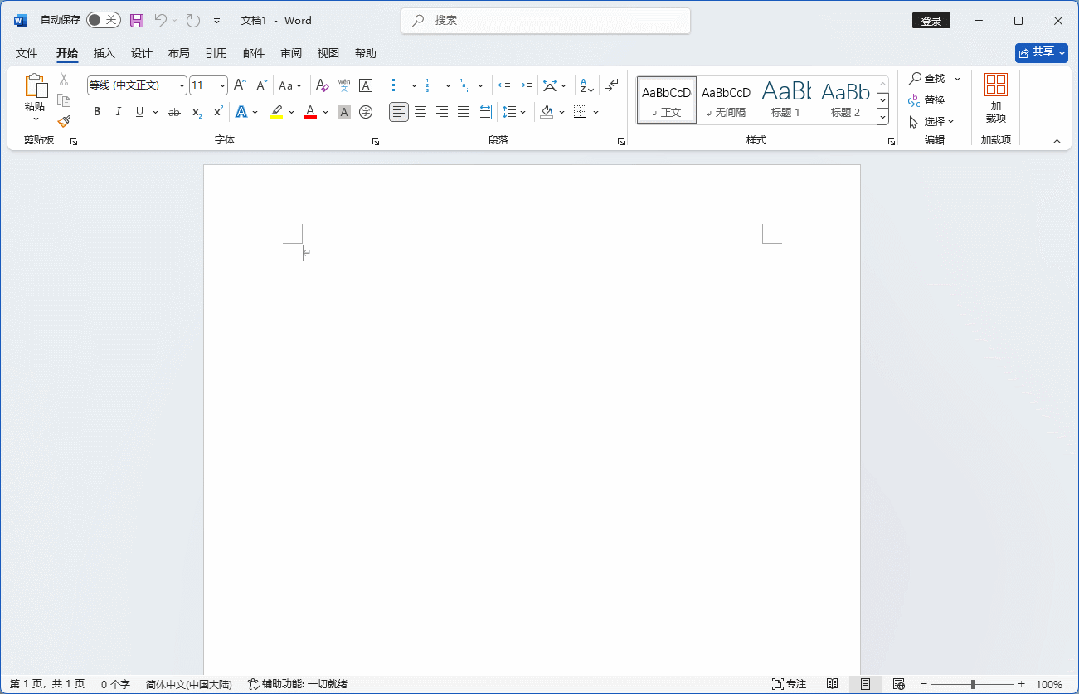
Task: Decrease font size with the smaller A icon
Action: pyautogui.click(x=261, y=85)
